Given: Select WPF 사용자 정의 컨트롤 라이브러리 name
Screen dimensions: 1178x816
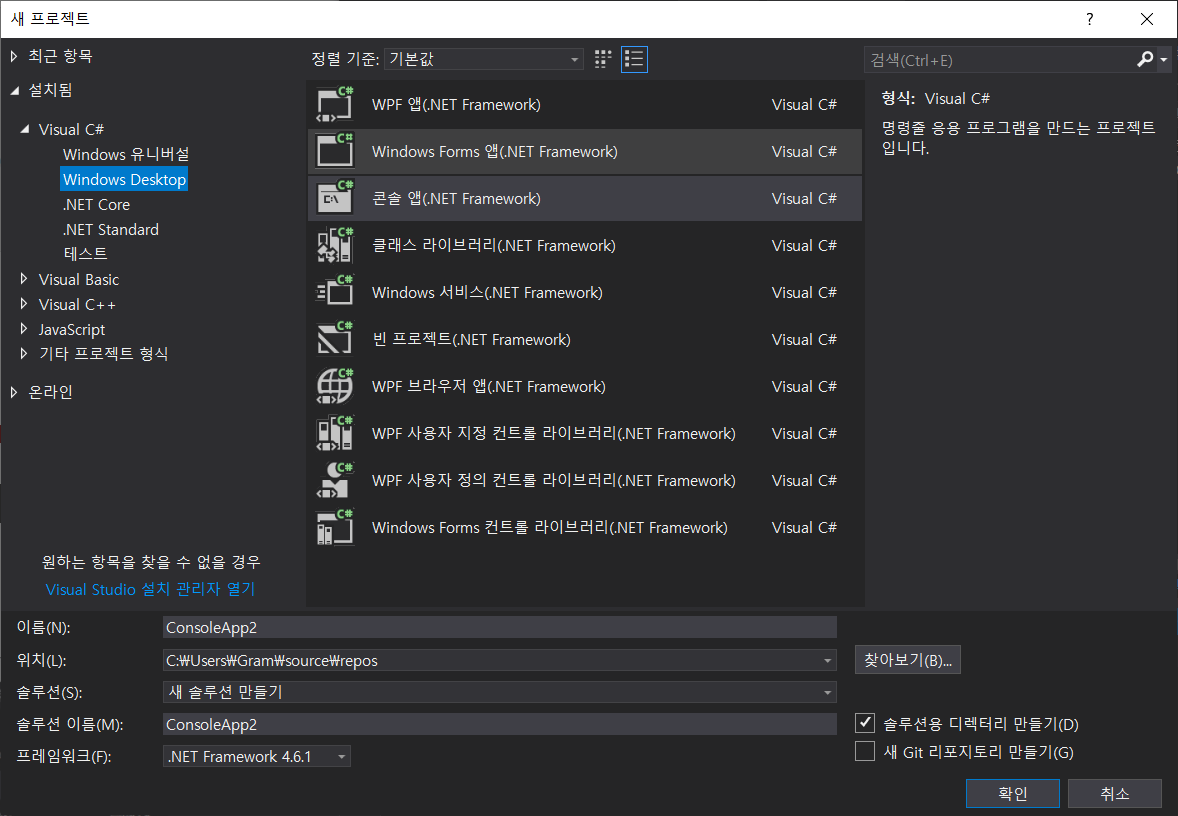Looking at the screenshot, I should coord(554,480).
